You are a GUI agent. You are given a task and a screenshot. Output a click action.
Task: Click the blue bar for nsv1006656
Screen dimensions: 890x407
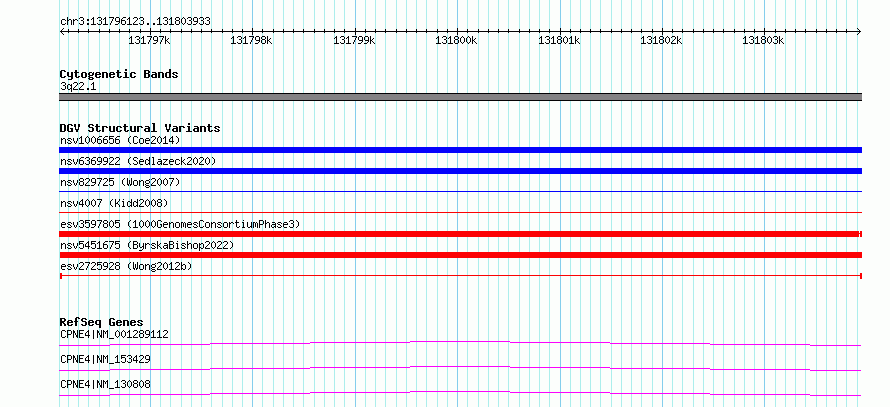pos(460,150)
